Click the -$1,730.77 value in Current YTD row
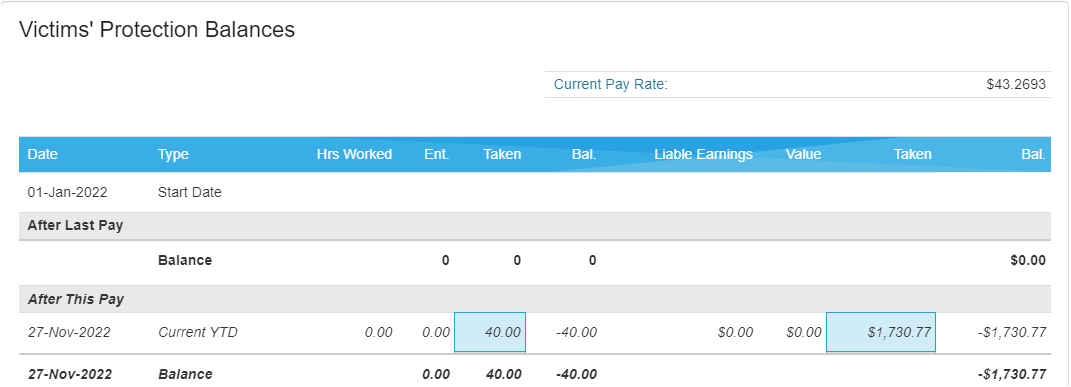Image resolution: width=1071 pixels, height=387 pixels. pos(1012,332)
